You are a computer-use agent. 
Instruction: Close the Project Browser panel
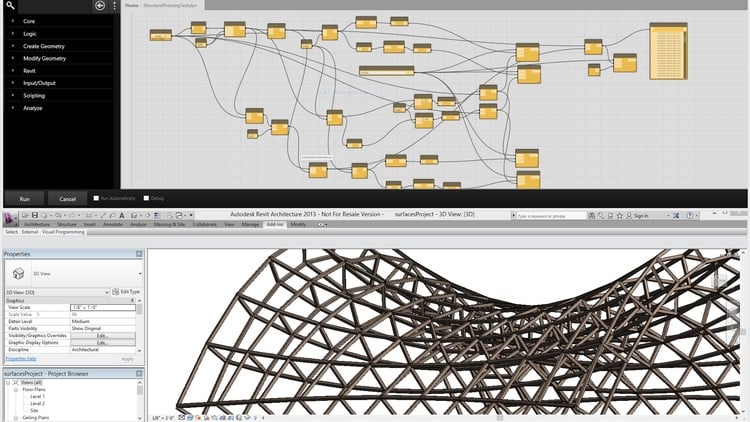click(140, 372)
